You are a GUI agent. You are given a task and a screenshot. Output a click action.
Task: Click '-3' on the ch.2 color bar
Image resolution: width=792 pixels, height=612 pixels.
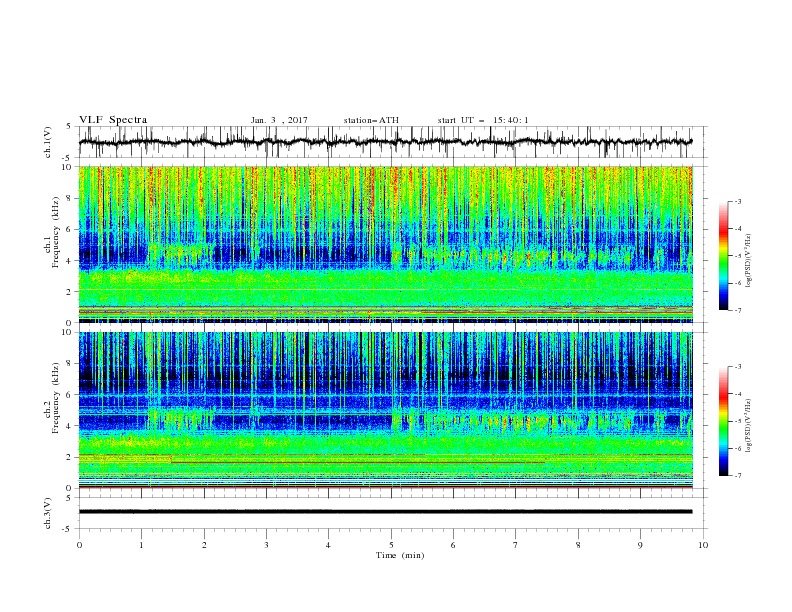point(737,367)
